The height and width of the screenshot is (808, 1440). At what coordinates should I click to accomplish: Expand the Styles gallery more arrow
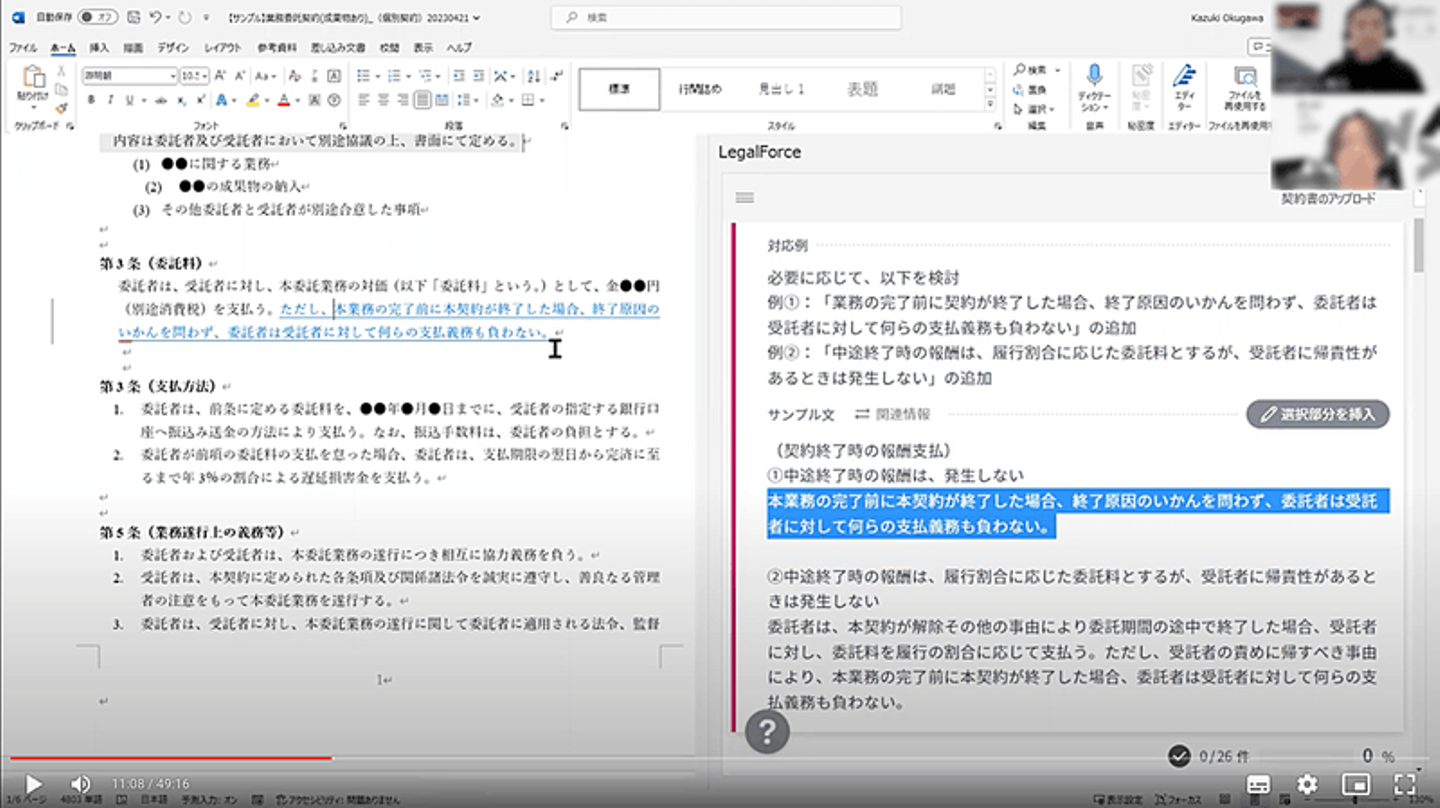pos(990,103)
